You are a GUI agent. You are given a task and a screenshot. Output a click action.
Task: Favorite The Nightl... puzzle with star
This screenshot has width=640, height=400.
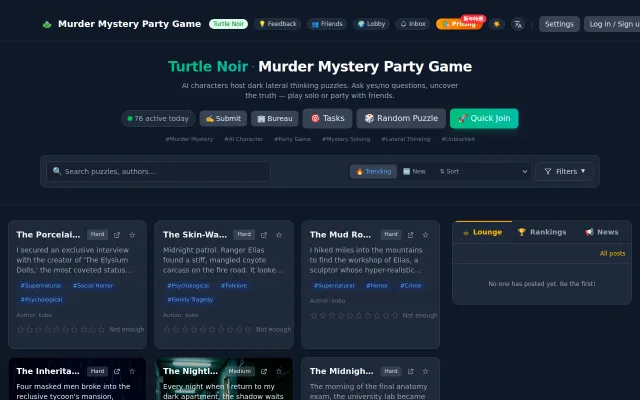279,371
